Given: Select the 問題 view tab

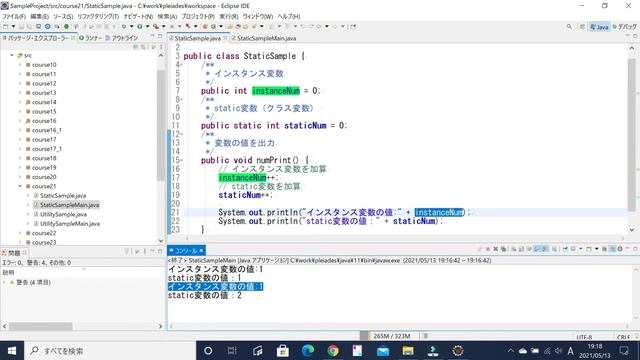Looking at the screenshot, I should 13,253.
